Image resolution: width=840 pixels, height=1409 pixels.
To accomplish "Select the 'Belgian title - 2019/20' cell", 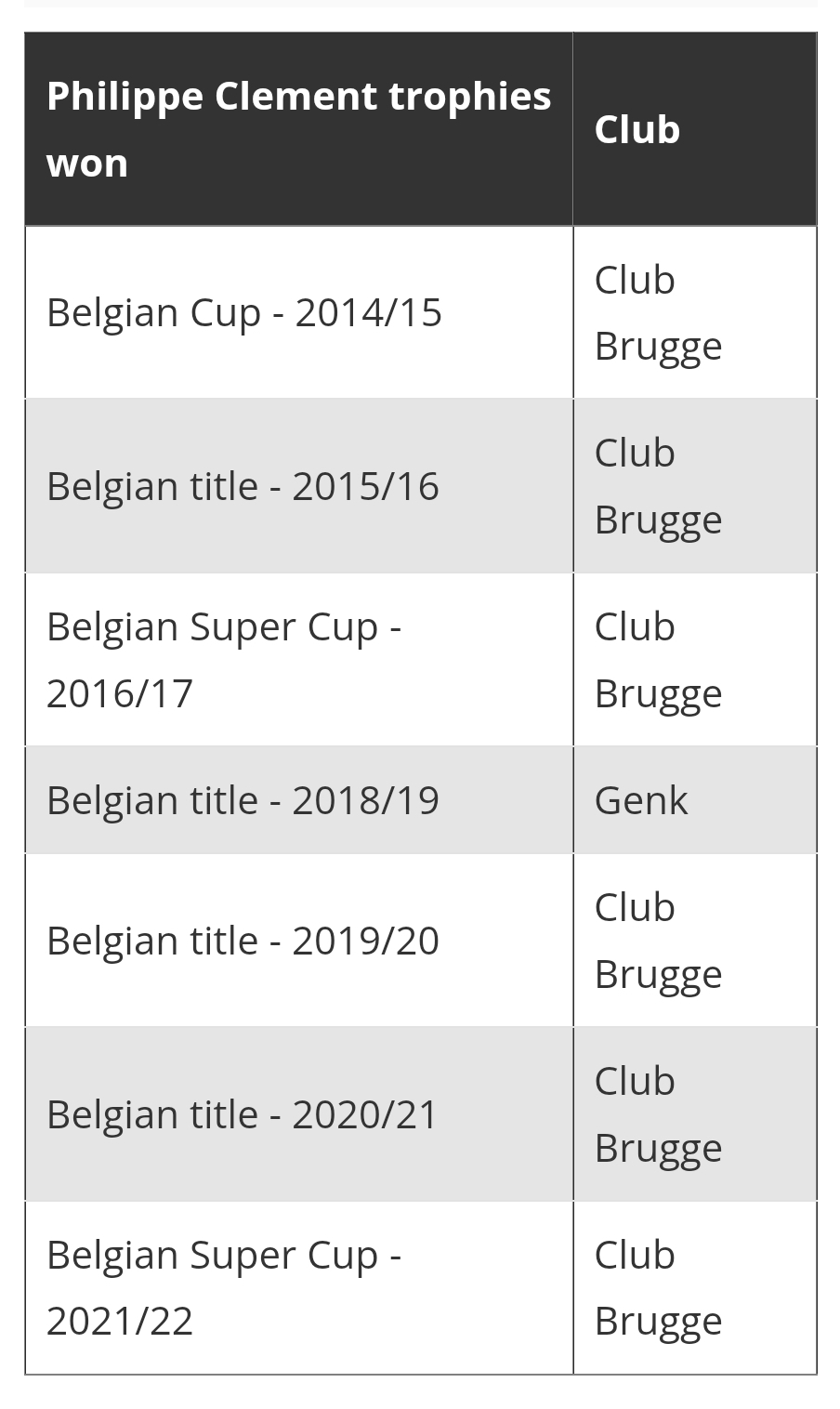I will click(x=298, y=941).
